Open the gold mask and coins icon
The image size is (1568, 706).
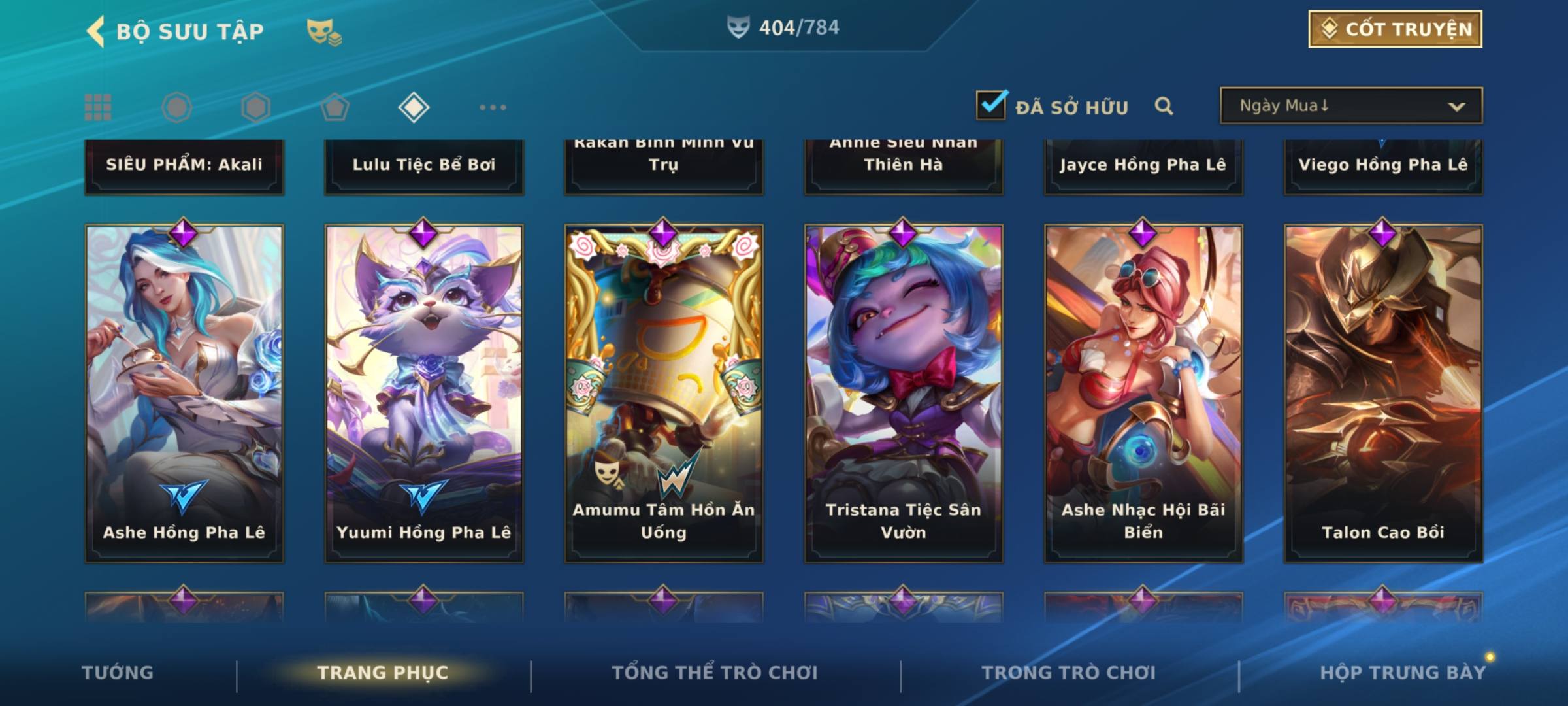click(x=324, y=32)
